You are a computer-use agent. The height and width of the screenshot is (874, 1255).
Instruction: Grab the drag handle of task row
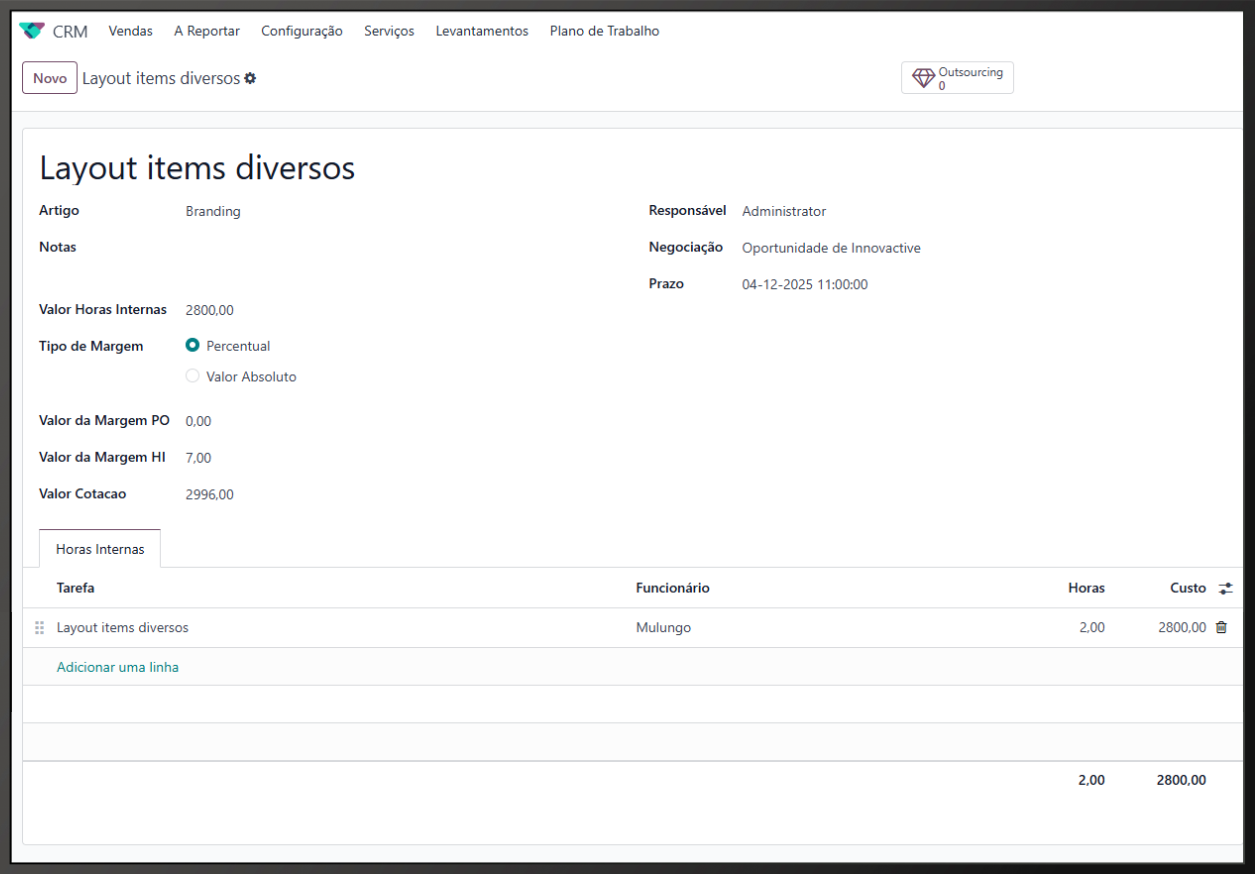(40, 628)
